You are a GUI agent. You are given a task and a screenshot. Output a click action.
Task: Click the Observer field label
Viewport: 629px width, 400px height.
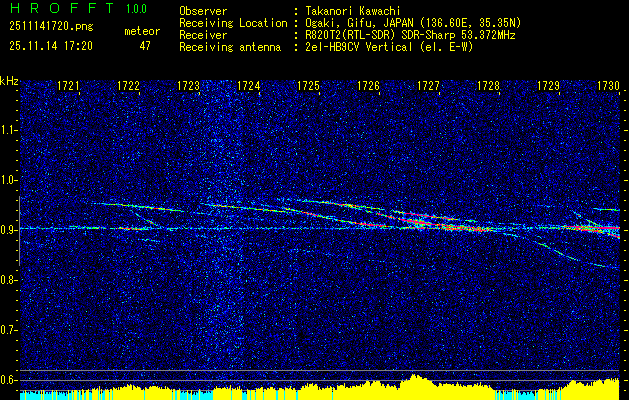203,11
